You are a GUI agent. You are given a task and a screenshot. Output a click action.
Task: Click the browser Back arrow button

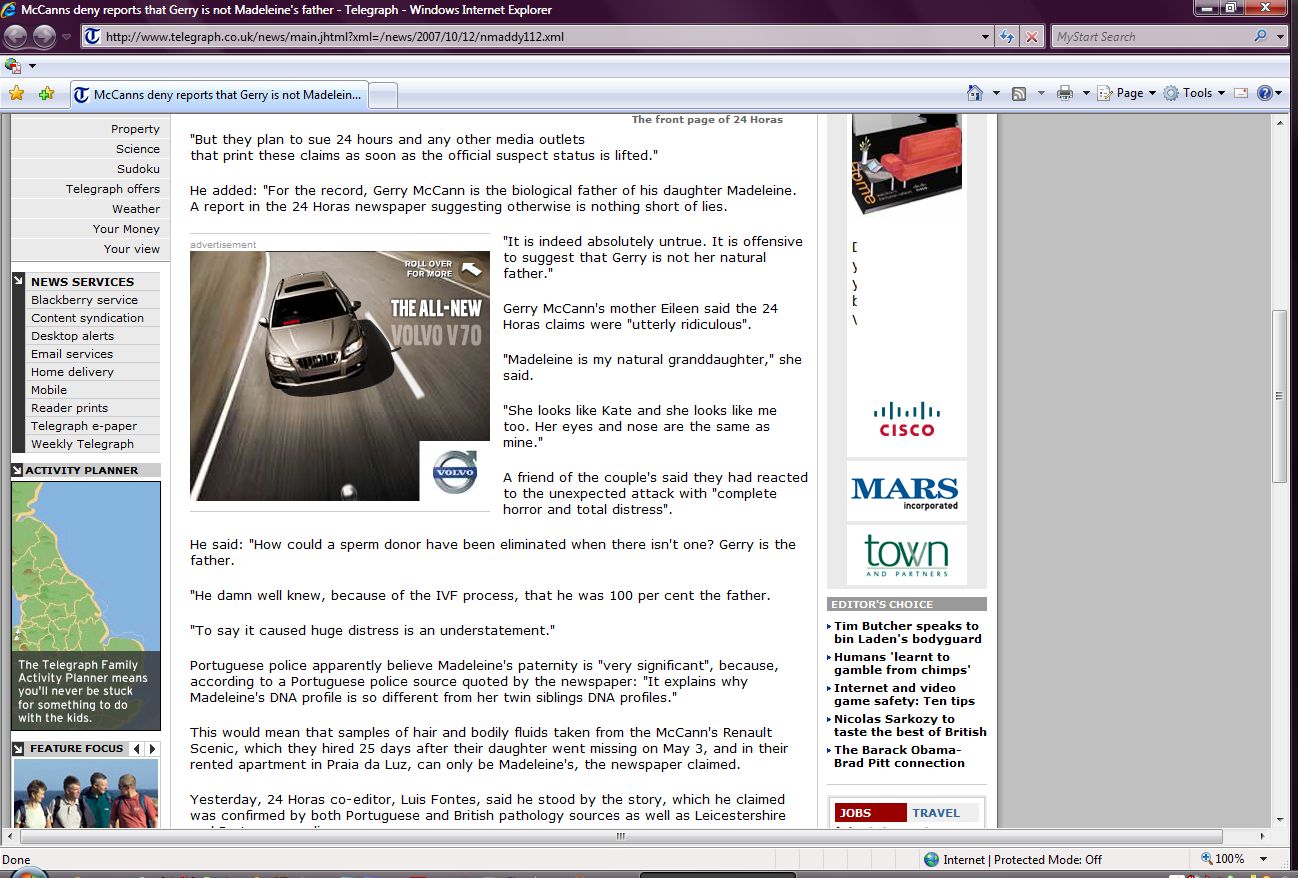click(16, 37)
